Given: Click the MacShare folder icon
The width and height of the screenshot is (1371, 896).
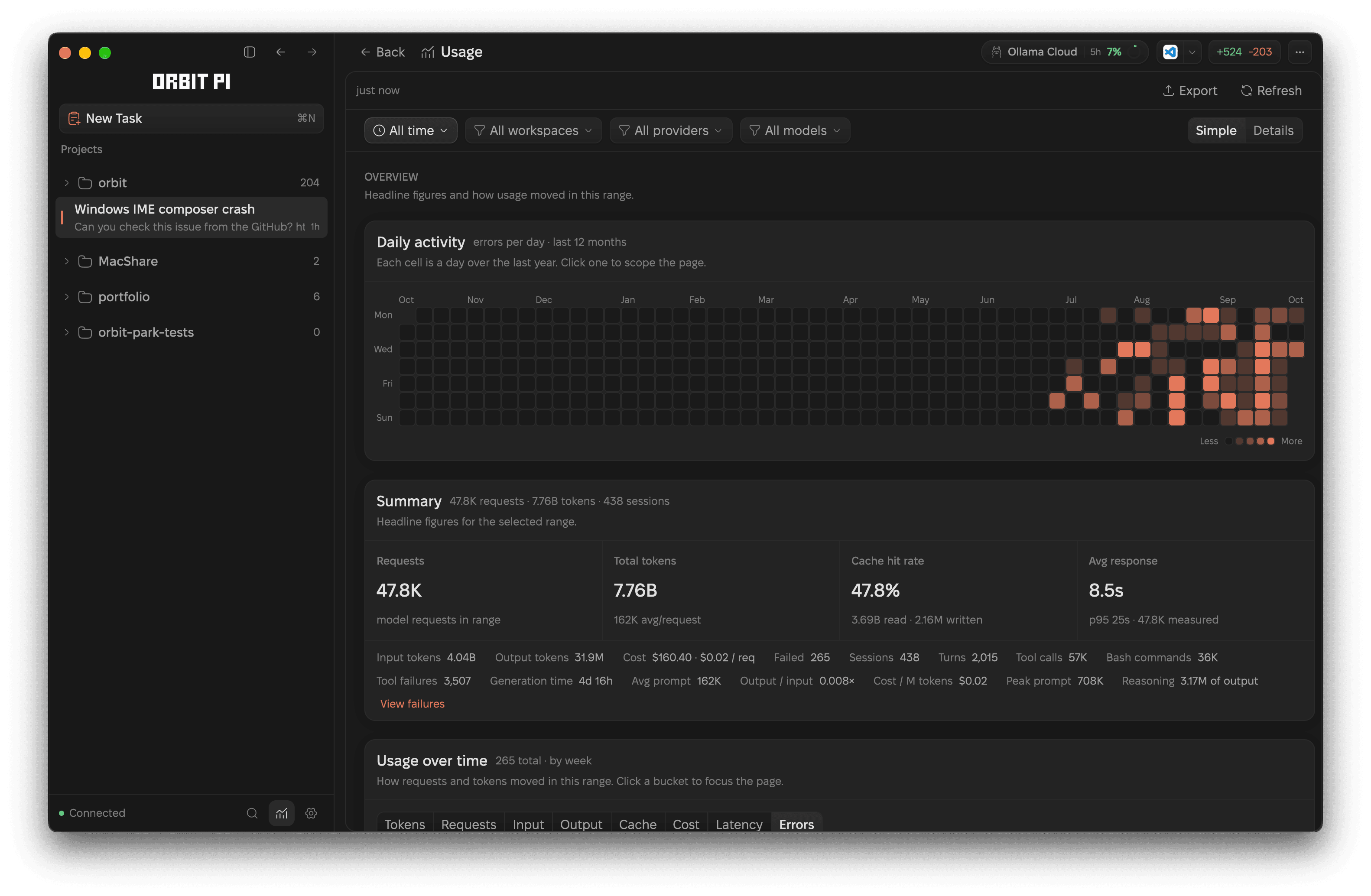Looking at the screenshot, I should 84,261.
